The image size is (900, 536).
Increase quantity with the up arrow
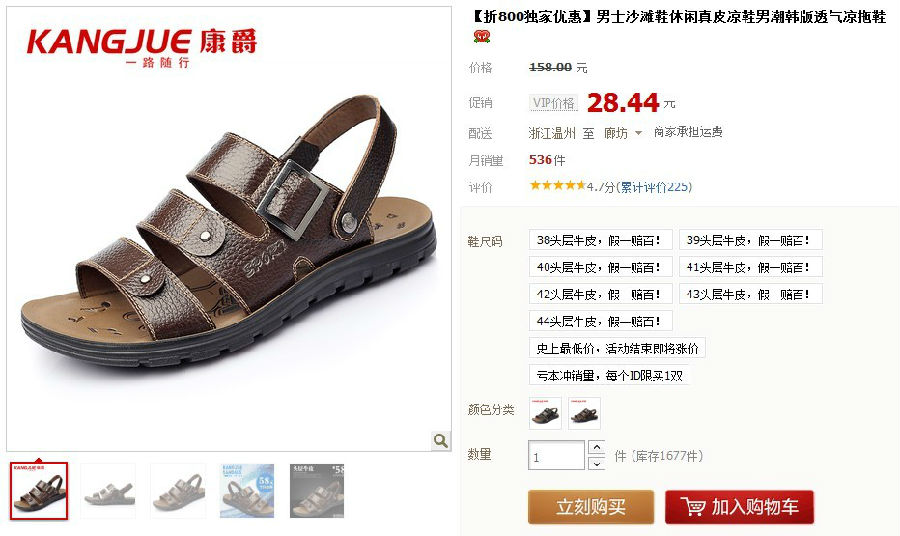[596, 447]
